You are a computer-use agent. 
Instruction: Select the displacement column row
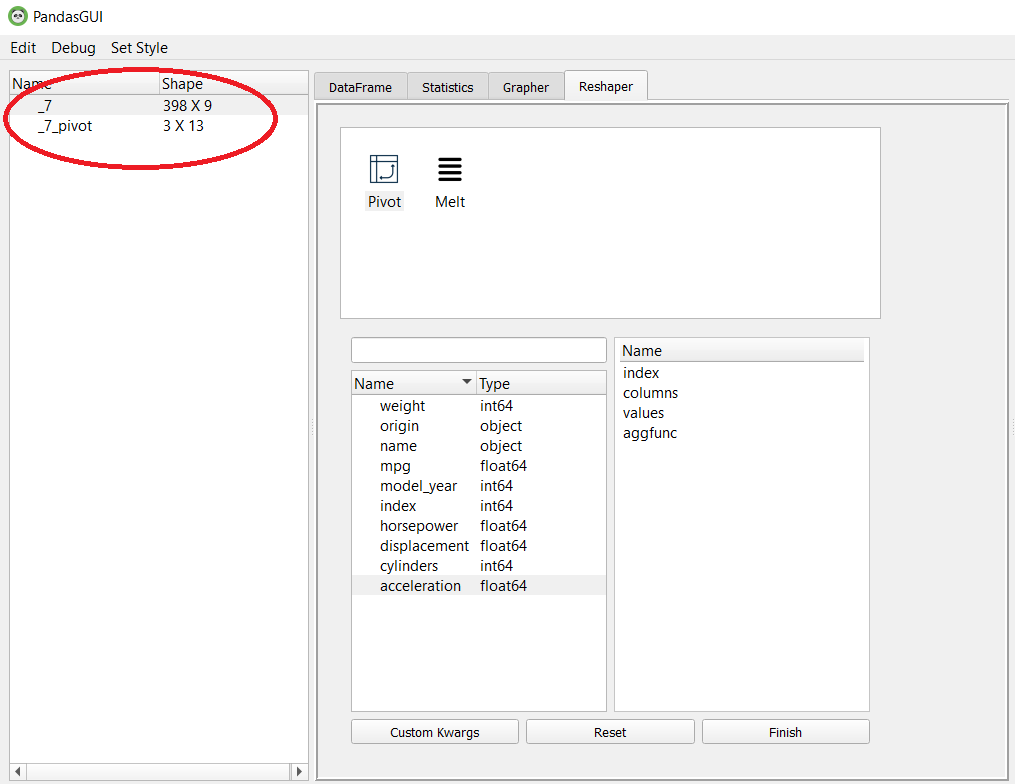(x=478, y=546)
